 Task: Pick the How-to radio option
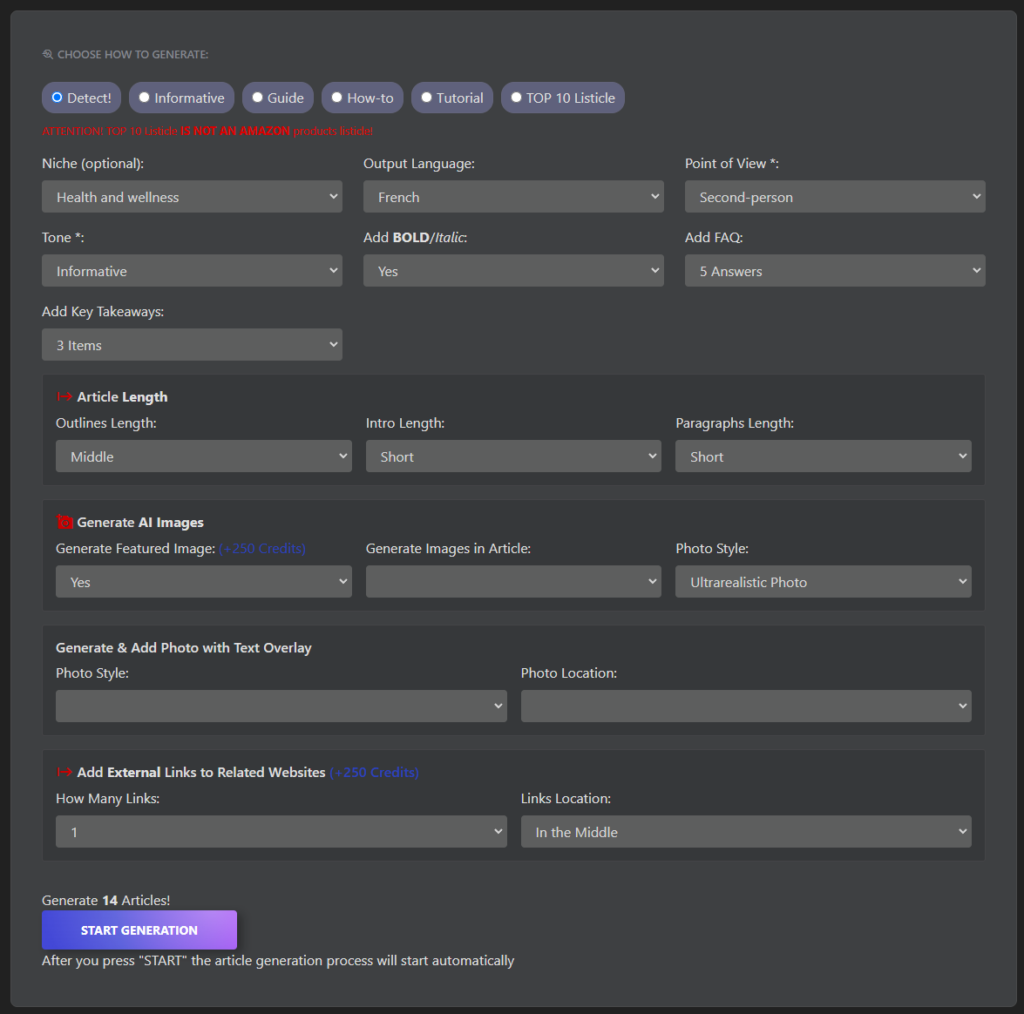click(362, 98)
